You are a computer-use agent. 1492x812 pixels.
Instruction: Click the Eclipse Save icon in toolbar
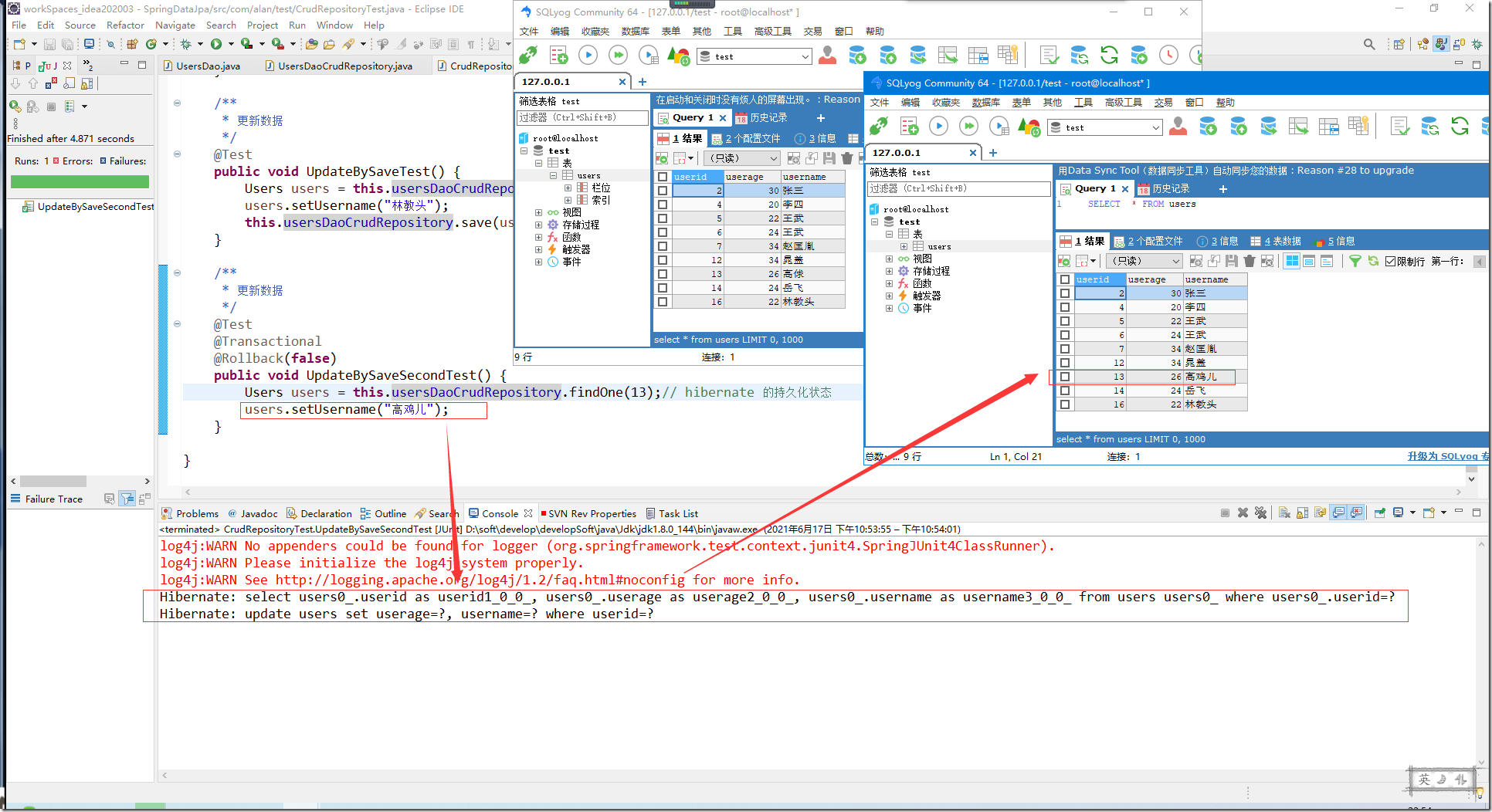click(x=49, y=44)
